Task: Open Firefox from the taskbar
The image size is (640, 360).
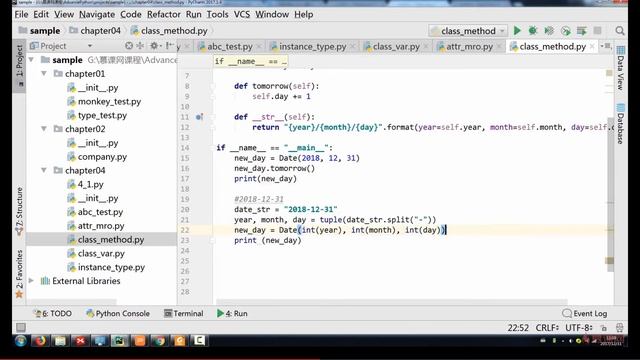Action: pos(40,340)
